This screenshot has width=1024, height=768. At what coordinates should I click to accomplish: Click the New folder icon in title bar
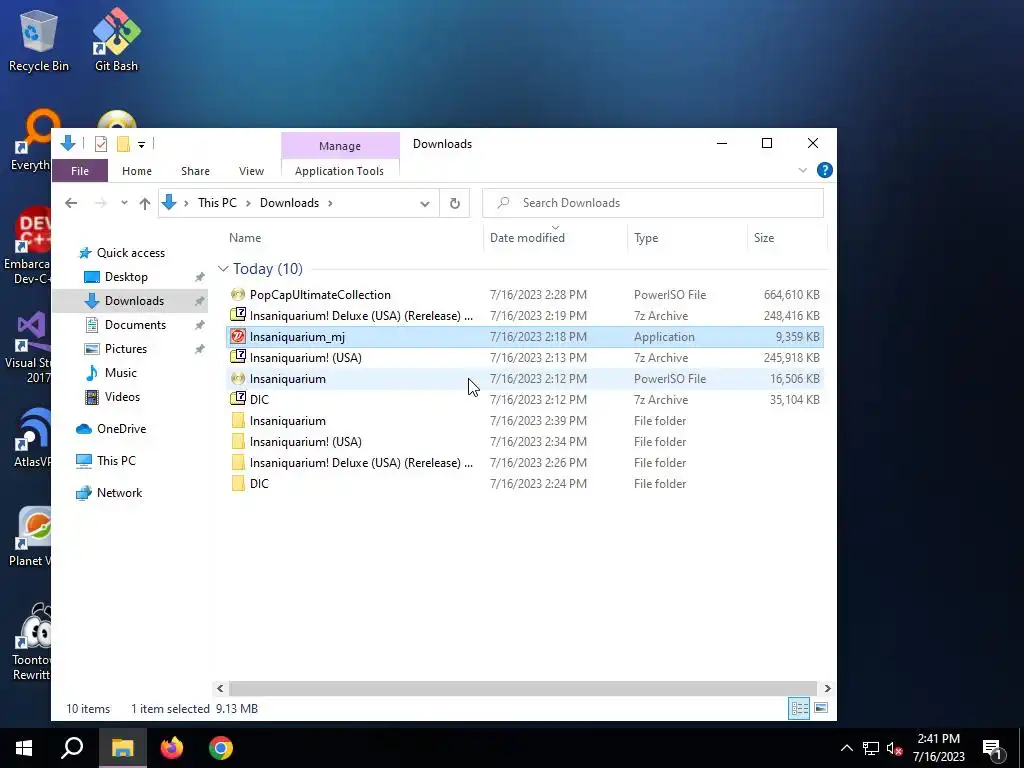[x=123, y=144]
